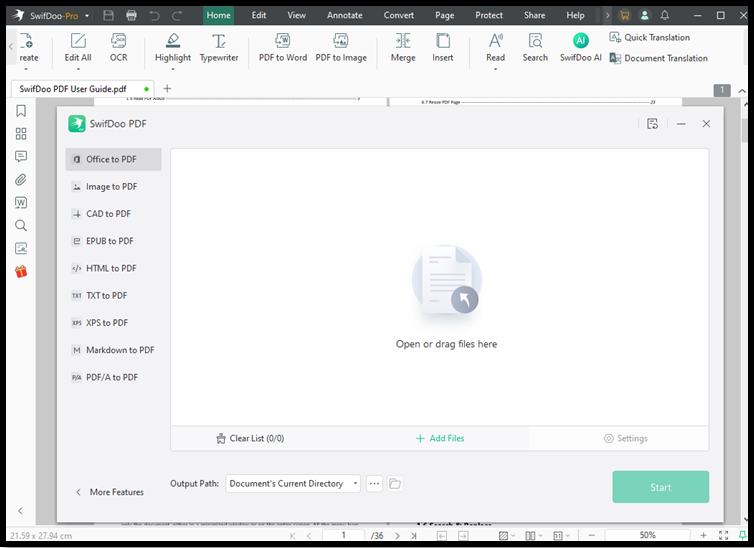Viewport: 754px width, 548px height.
Task: Open the converter Settings
Action: click(626, 438)
